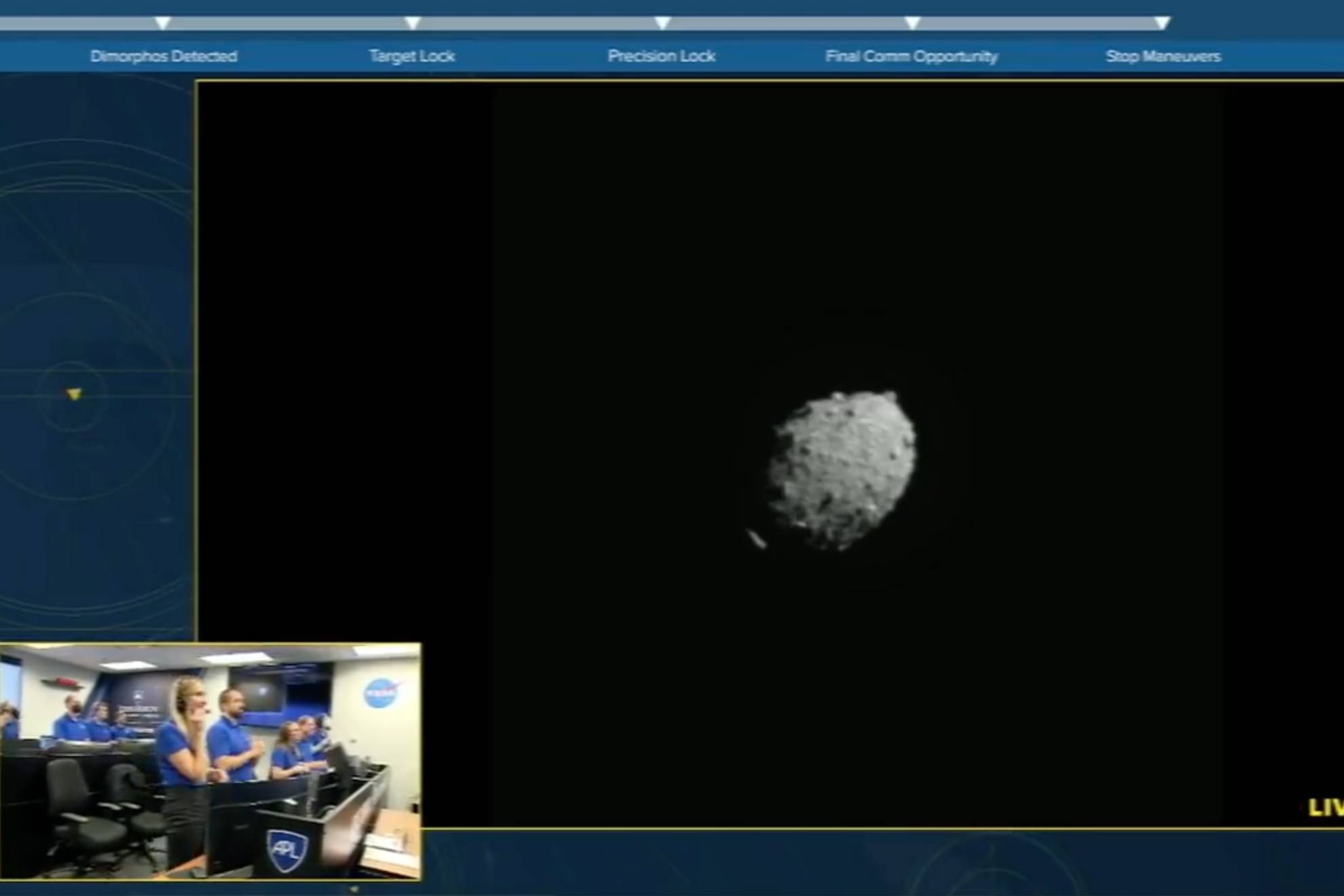
Task: Click the yellow LIVE indicator
Action: coord(1325,808)
